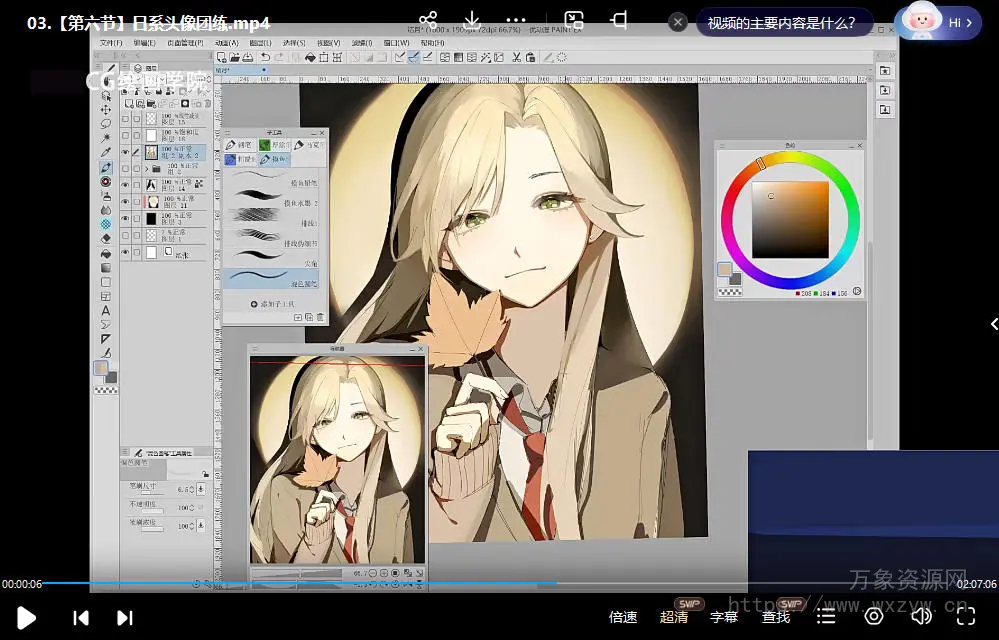999x640 pixels.
Task: Expand the folder layer group arrow
Action: point(146,168)
